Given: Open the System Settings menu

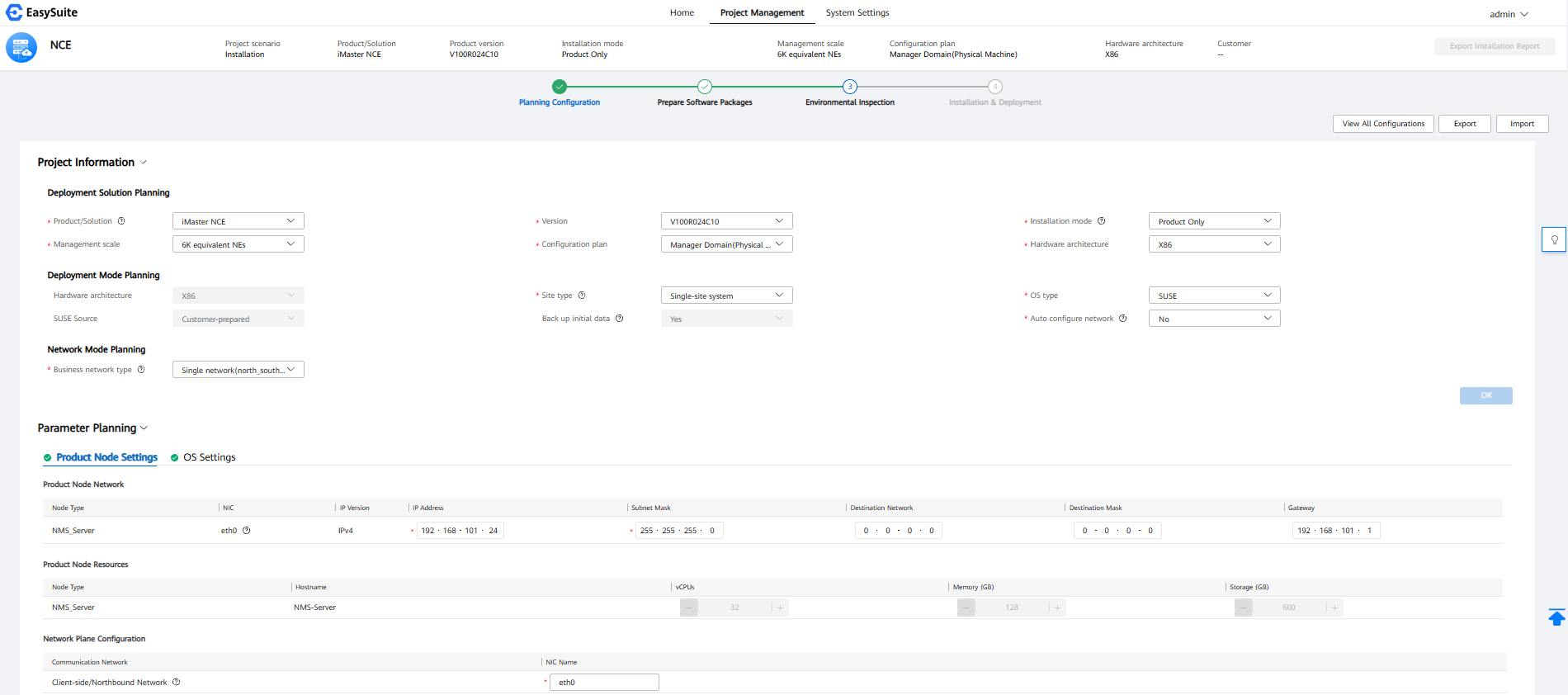Looking at the screenshot, I should pos(857,12).
